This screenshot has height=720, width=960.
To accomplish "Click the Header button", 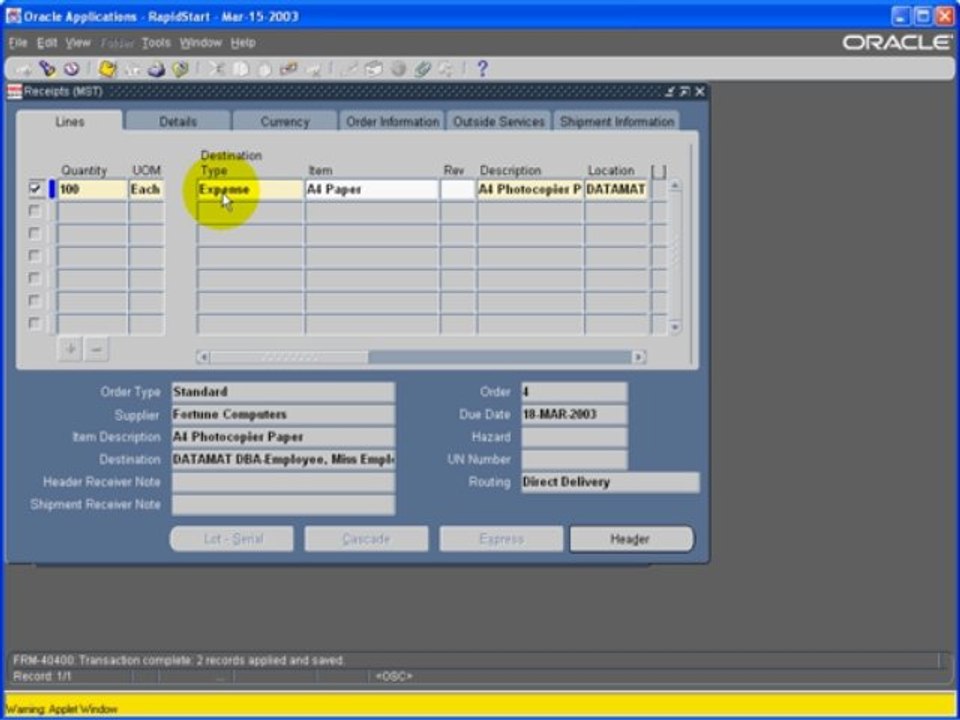I will click(x=632, y=539).
